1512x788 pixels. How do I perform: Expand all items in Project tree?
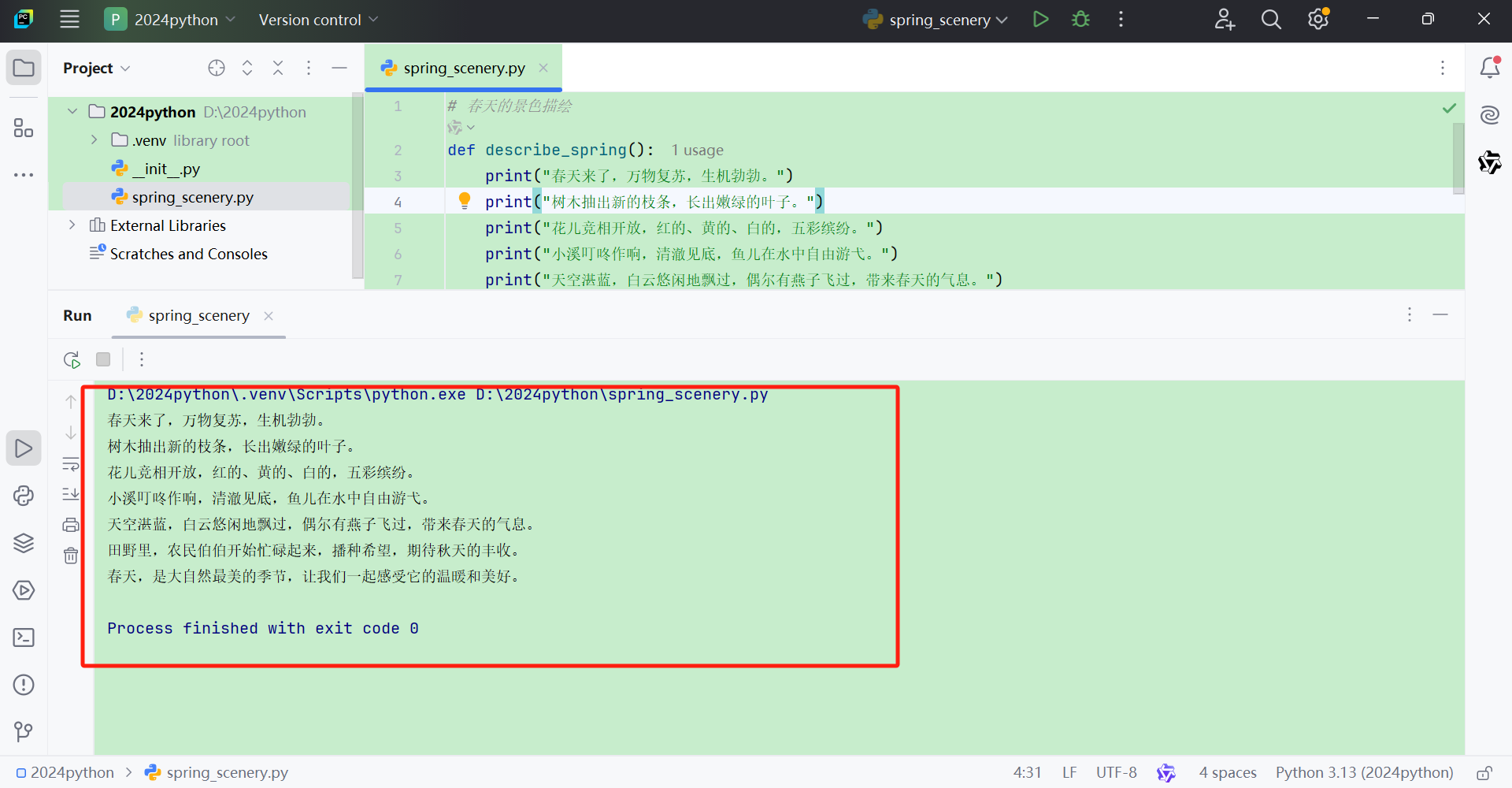point(247,68)
